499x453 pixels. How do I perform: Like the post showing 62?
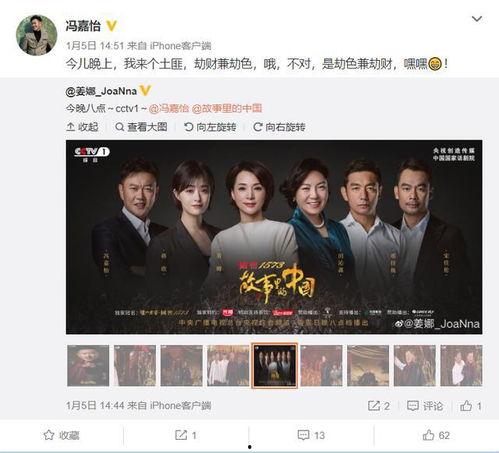click(436, 435)
